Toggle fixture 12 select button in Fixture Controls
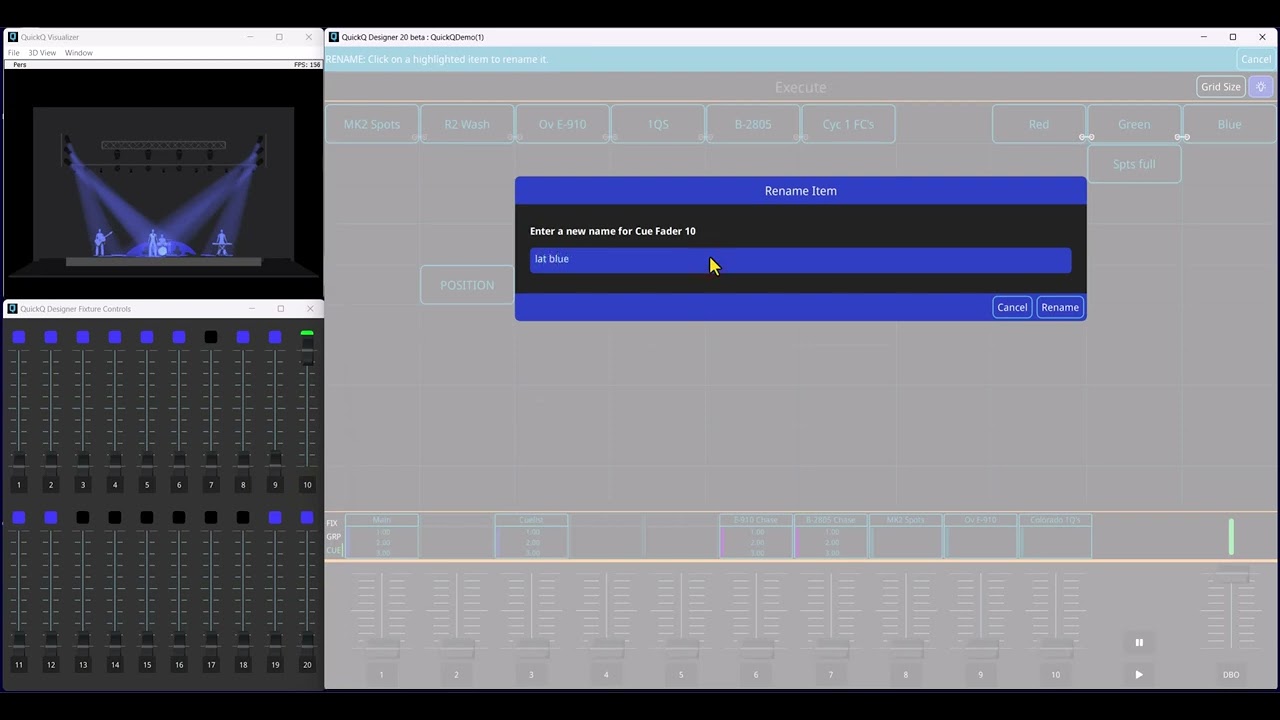Screen dimensions: 1280x720 (x=51, y=518)
